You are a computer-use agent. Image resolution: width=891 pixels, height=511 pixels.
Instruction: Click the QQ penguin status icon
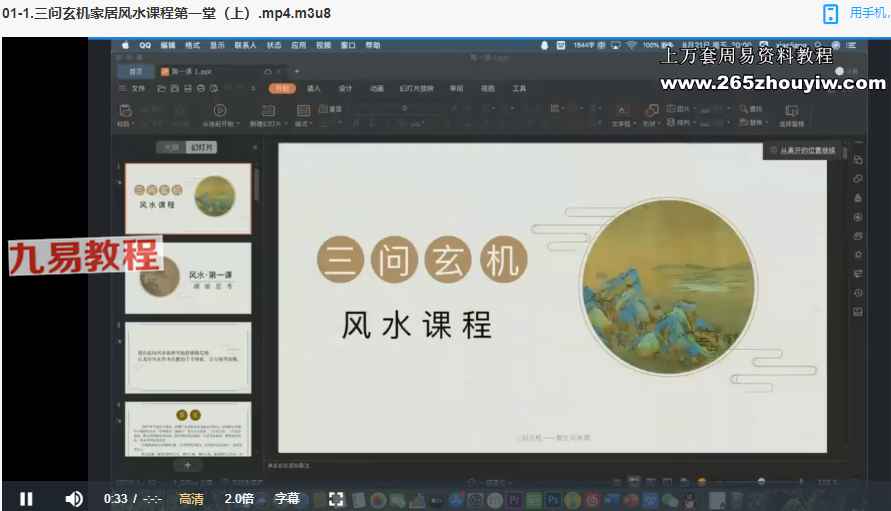(x=544, y=45)
